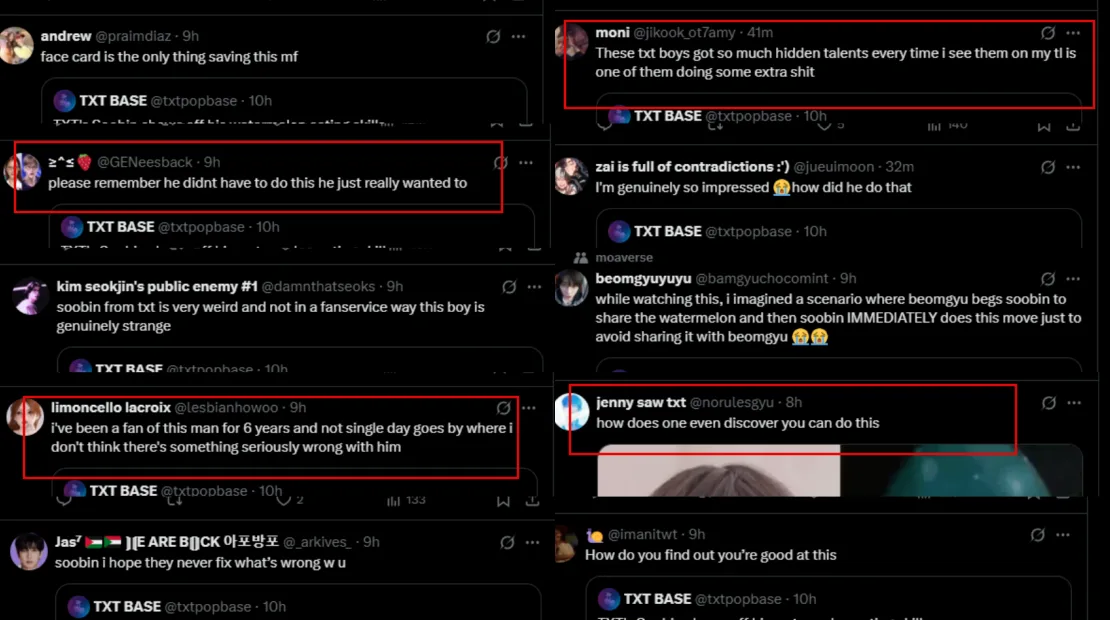This screenshot has width=1110, height=620.
Task: Click the Grok icon on moni's tweet
Action: tap(1048, 33)
